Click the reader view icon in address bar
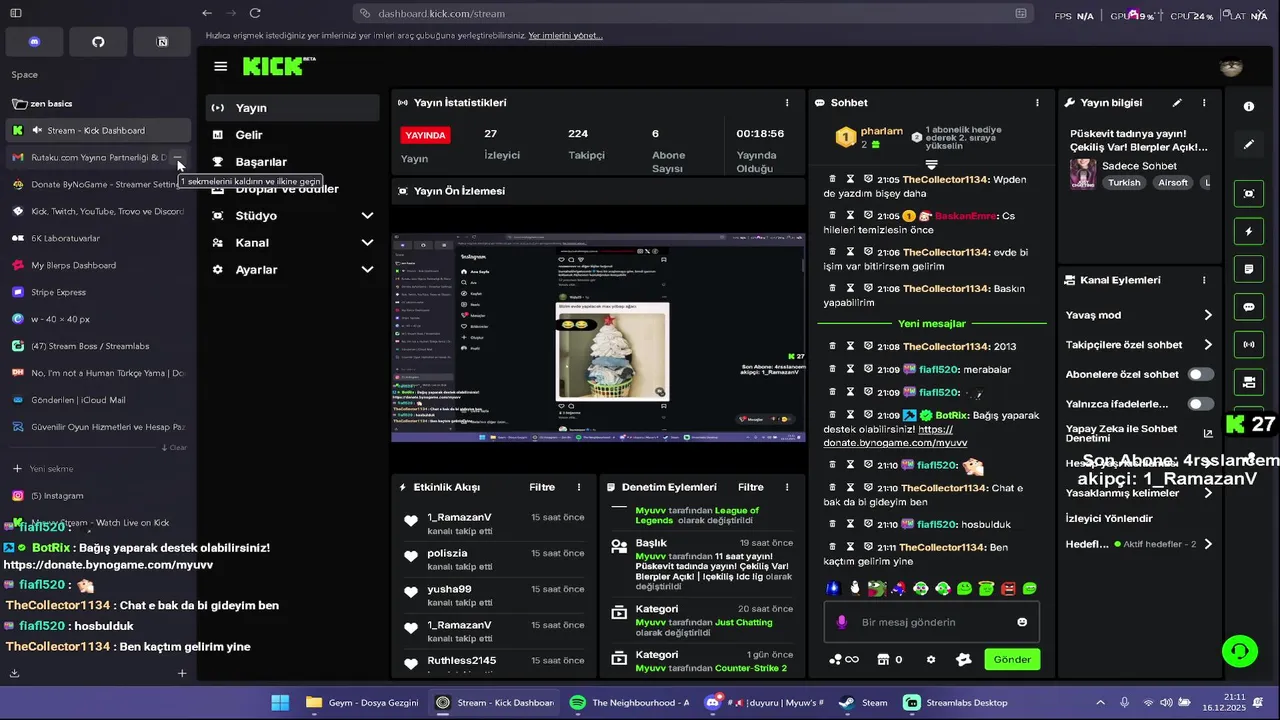 pyautogui.click(x=1021, y=13)
